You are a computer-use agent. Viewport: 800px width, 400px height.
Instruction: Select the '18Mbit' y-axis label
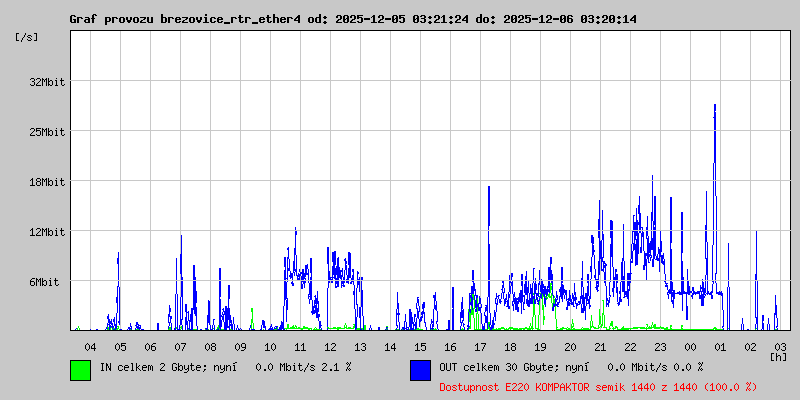tap(47, 182)
